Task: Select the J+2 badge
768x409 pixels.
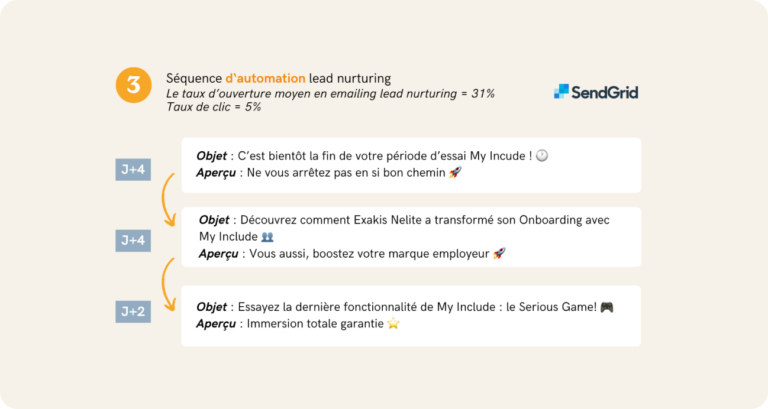Action: [133, 312]
